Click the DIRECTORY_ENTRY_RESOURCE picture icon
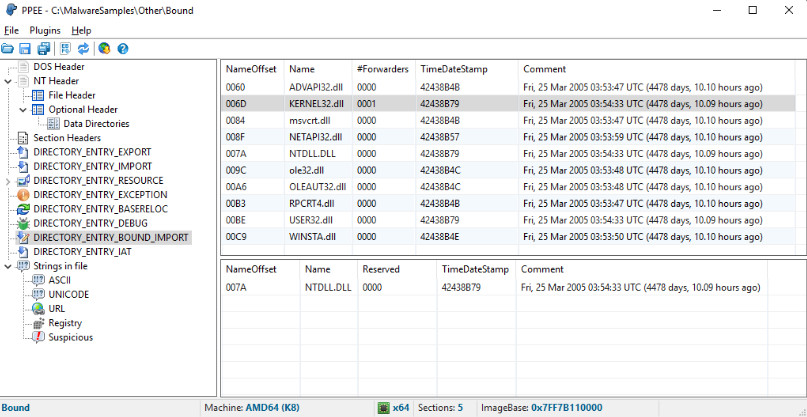 (23, 181)
